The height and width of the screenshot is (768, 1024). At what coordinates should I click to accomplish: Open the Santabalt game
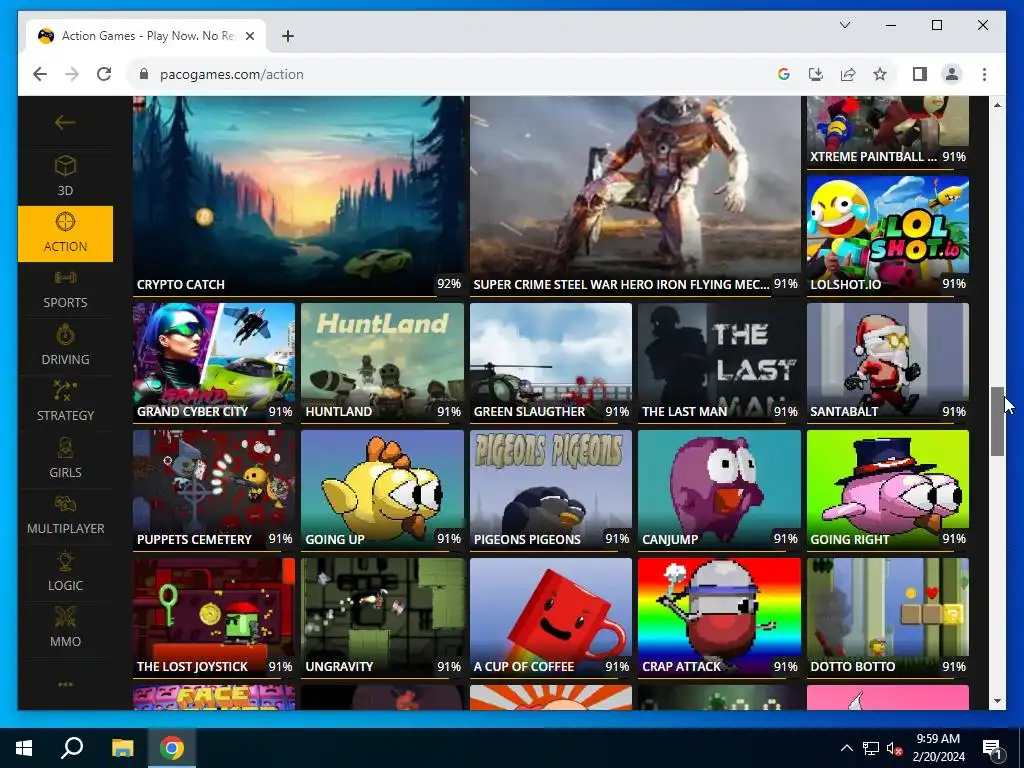(x=888, y=362)
